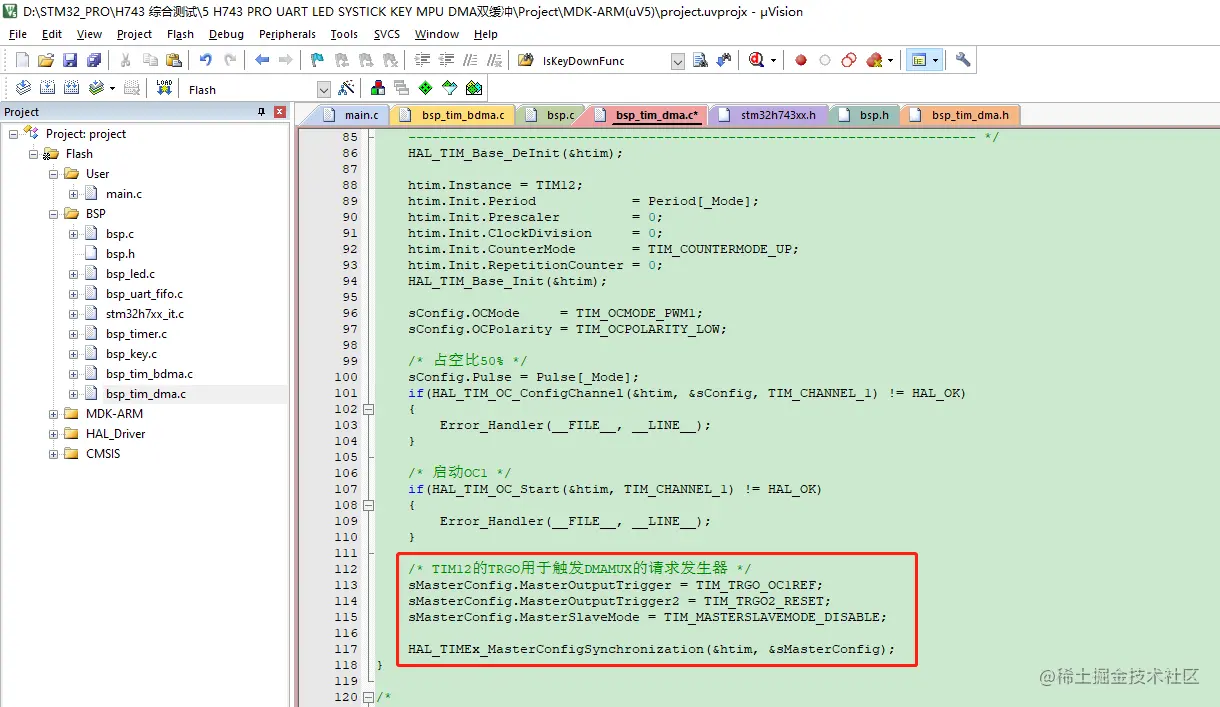Click line number 100 in the gutter

(345, 377)
